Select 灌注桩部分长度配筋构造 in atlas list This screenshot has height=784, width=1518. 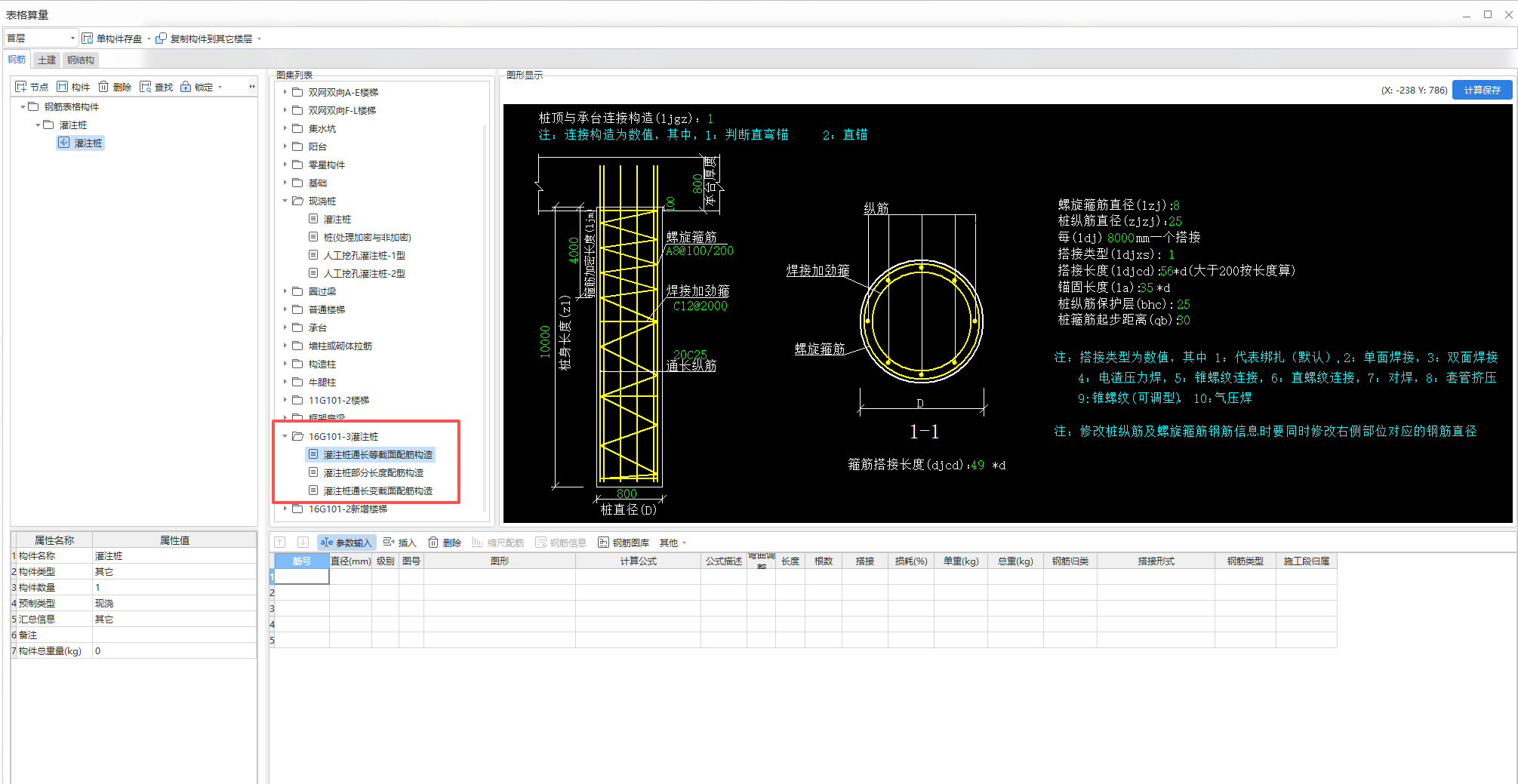pyautogui.click(x=373, y=472)
